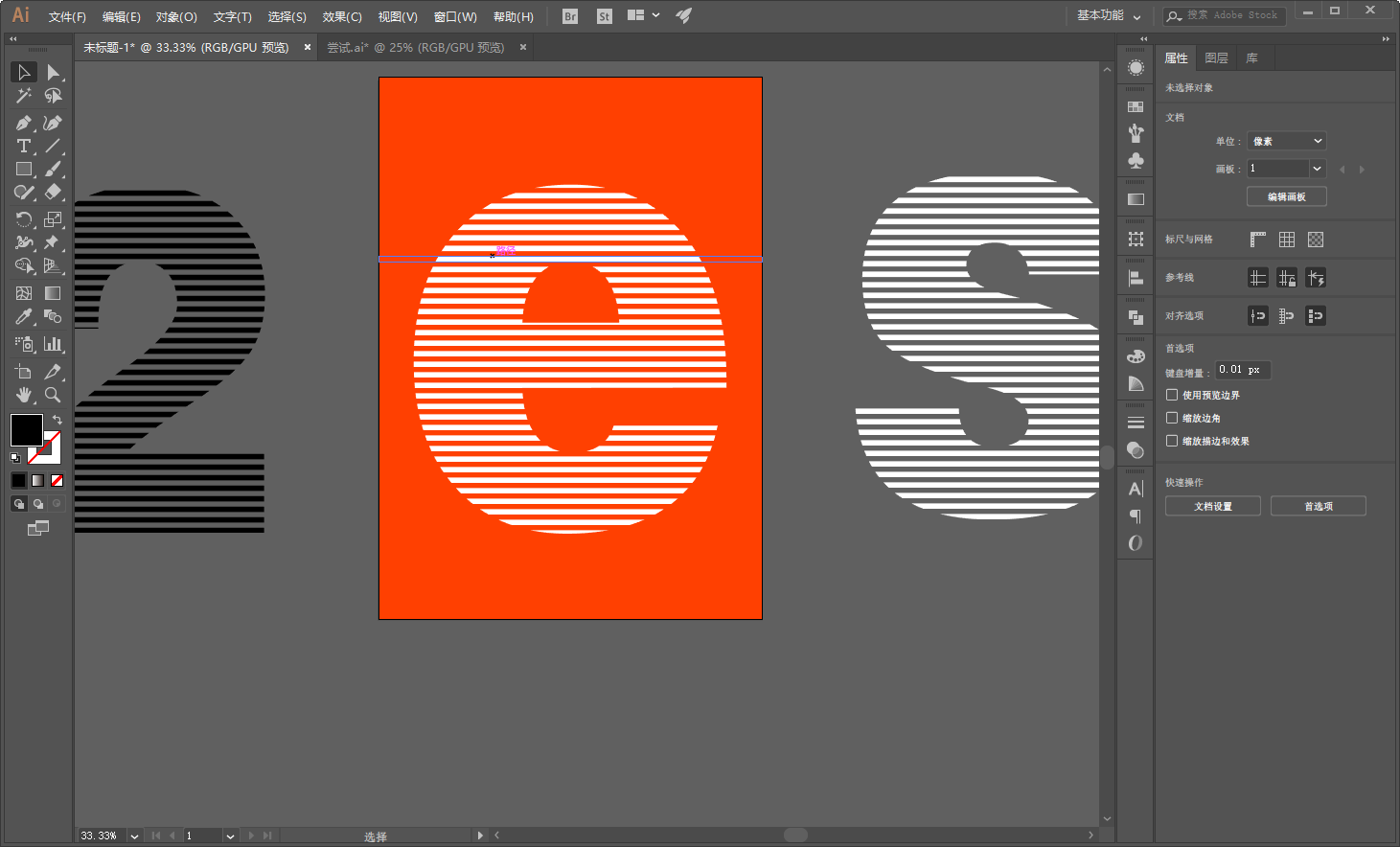Open the Swatches panel from dock

tap(1136, 107)
